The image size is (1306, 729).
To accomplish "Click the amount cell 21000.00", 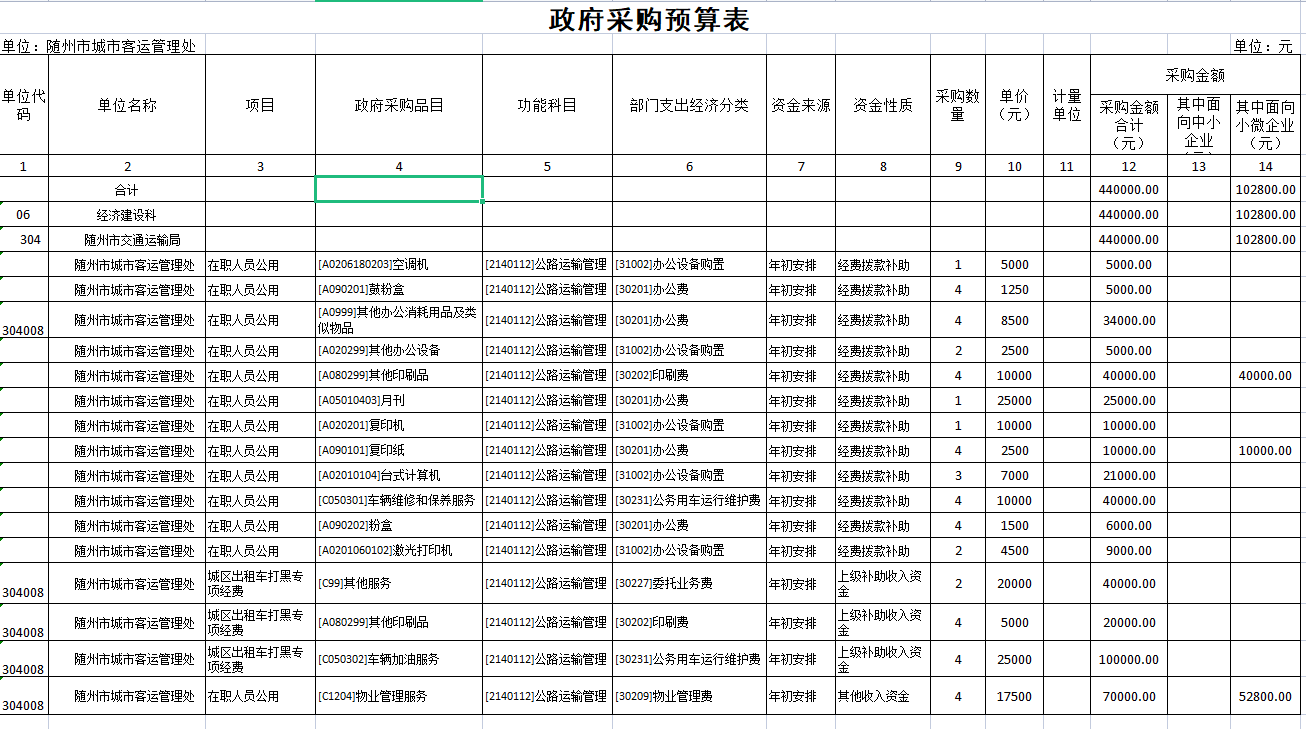I will click(1129, 475).
